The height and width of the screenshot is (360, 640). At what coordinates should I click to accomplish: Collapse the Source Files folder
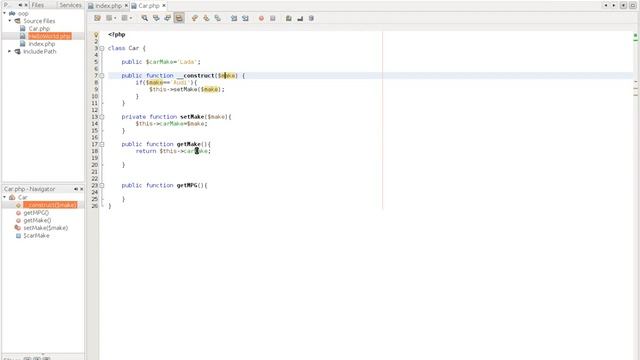coord(10,20)
